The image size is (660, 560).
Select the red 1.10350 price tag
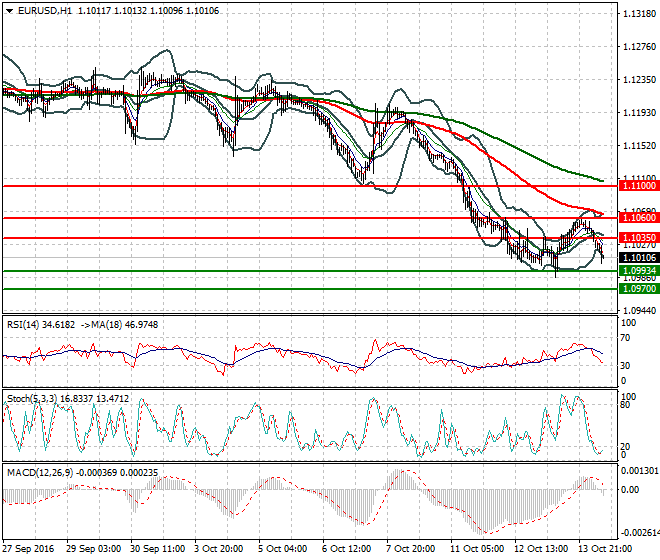[x=638, y=238]
